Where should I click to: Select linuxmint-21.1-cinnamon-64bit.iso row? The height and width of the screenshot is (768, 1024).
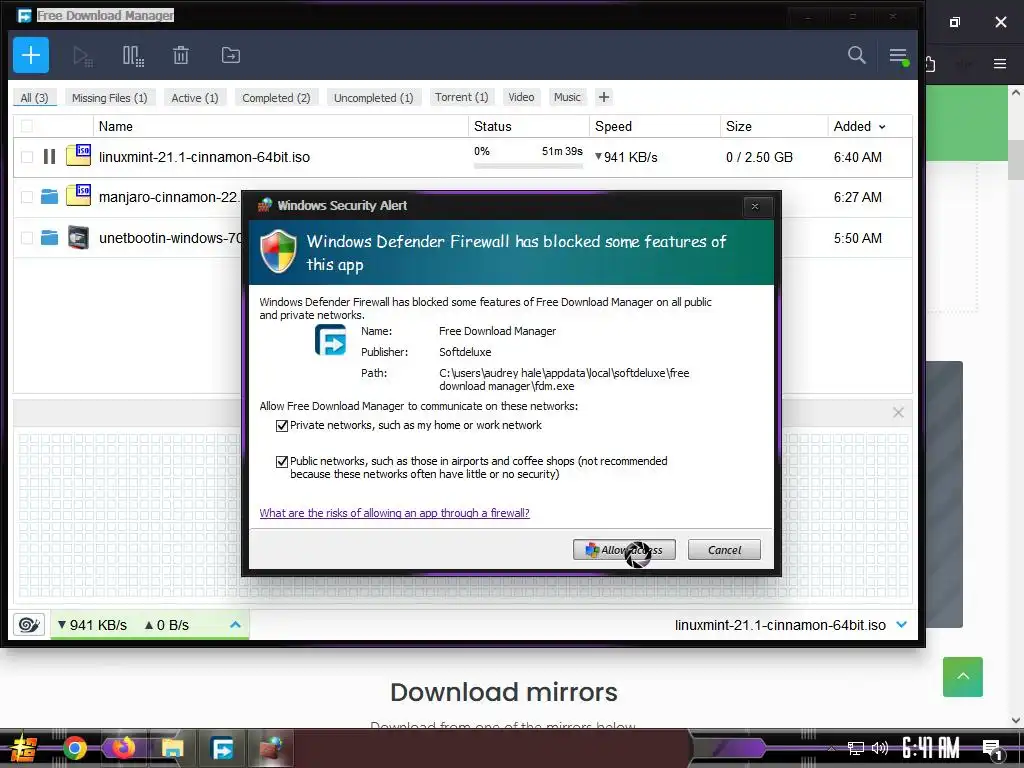(x=462, y=157)
